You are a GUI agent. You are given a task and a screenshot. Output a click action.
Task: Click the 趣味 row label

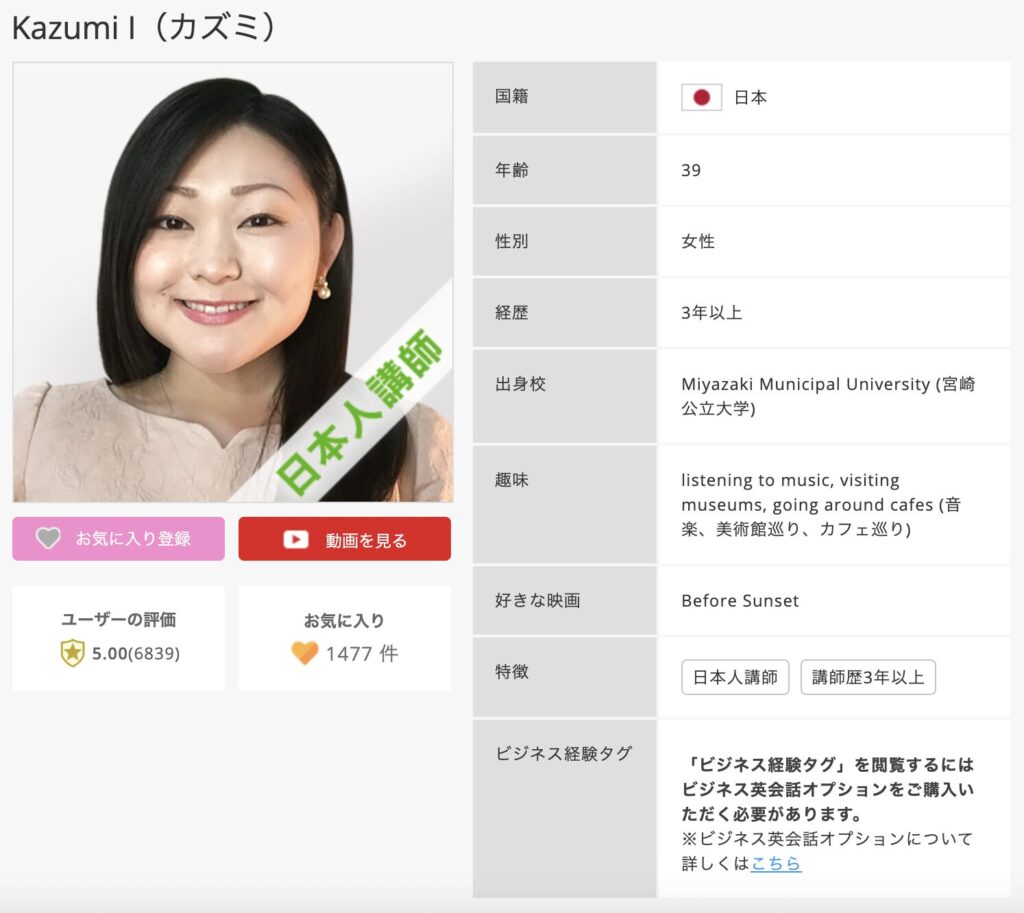click(x=511, y=479)
